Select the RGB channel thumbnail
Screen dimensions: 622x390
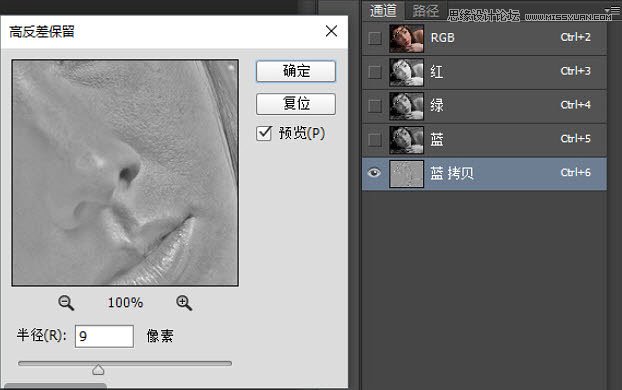pos(406,38)
